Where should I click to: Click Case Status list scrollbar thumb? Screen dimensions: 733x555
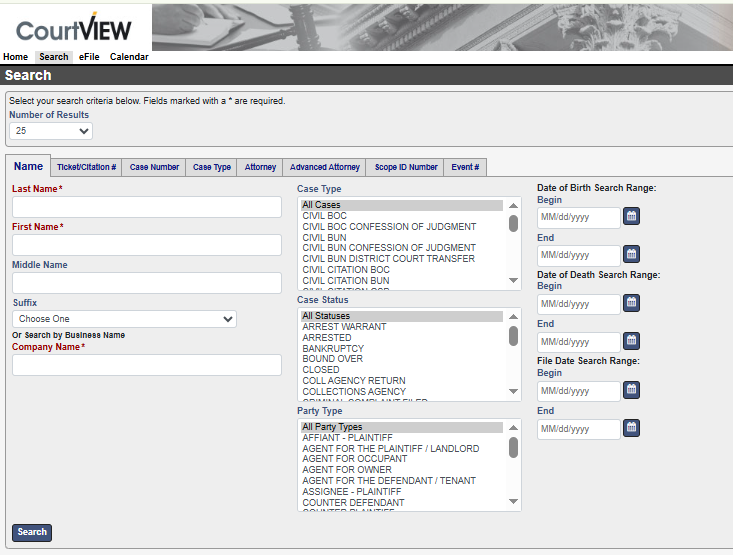(x=513, y=336)
